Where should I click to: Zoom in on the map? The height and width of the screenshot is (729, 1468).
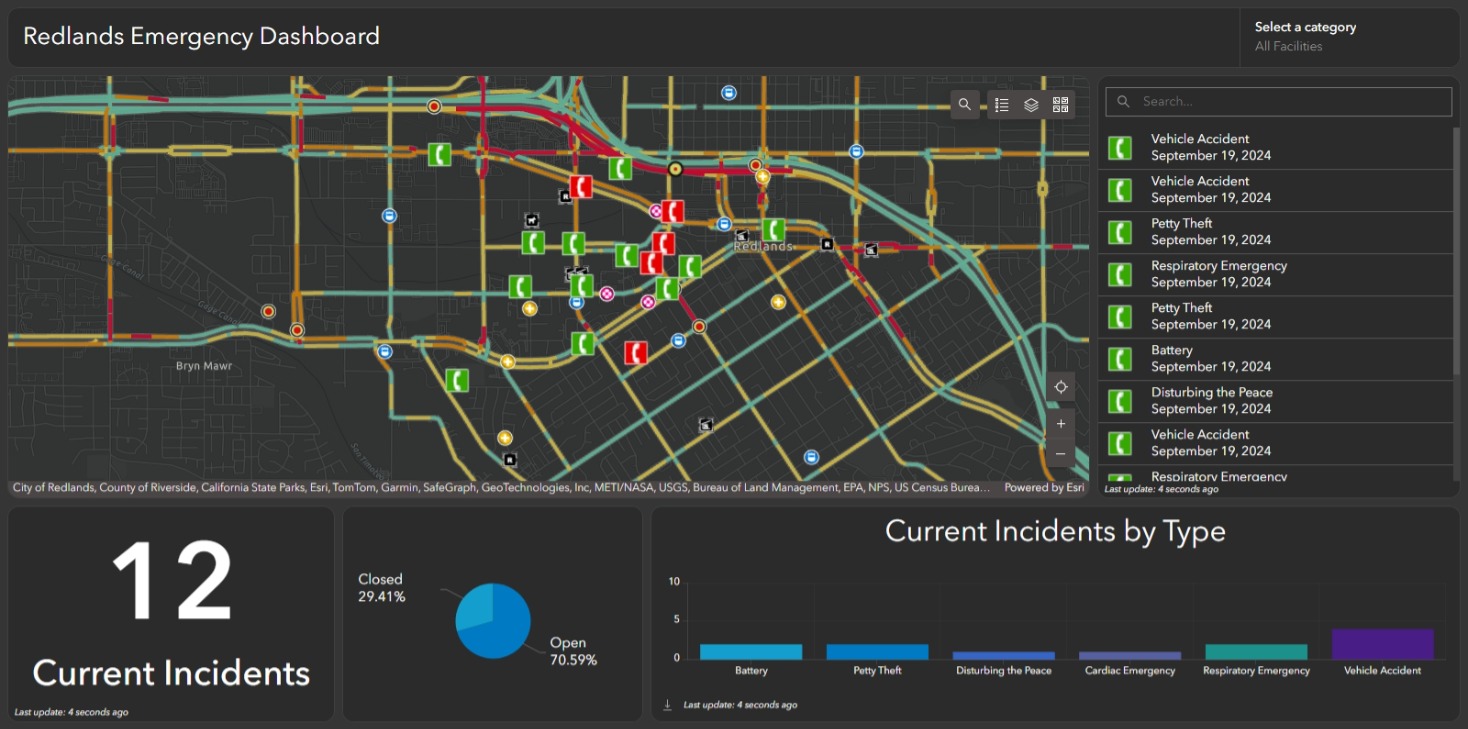(x=1061, y=424)
